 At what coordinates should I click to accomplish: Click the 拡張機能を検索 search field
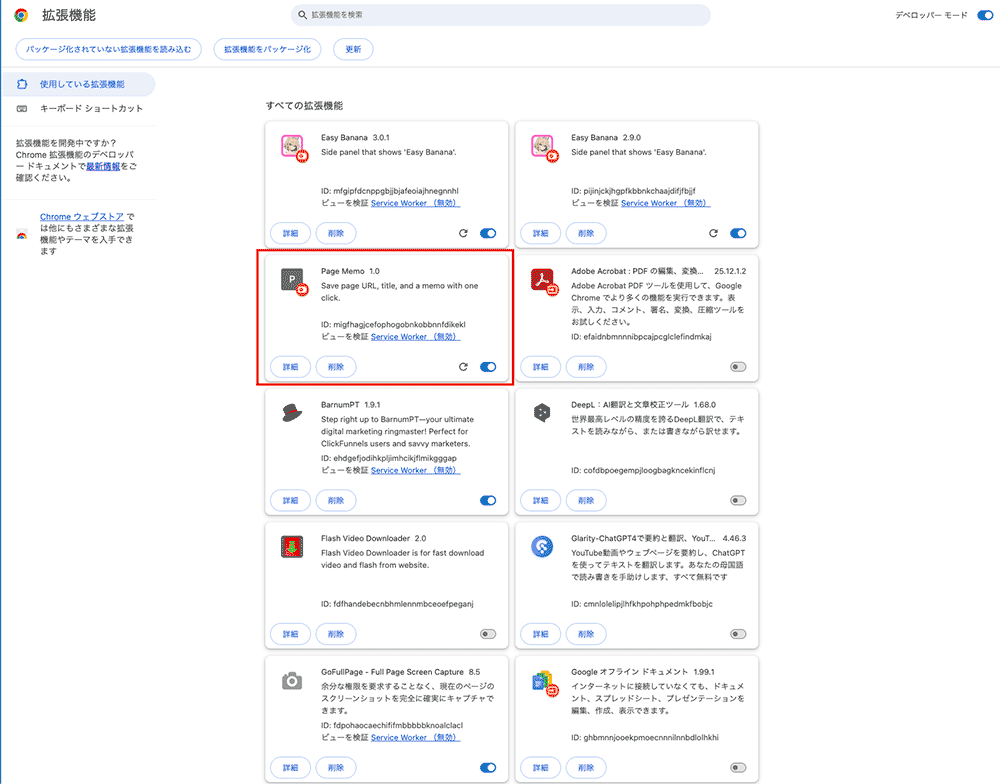point(500,15)
